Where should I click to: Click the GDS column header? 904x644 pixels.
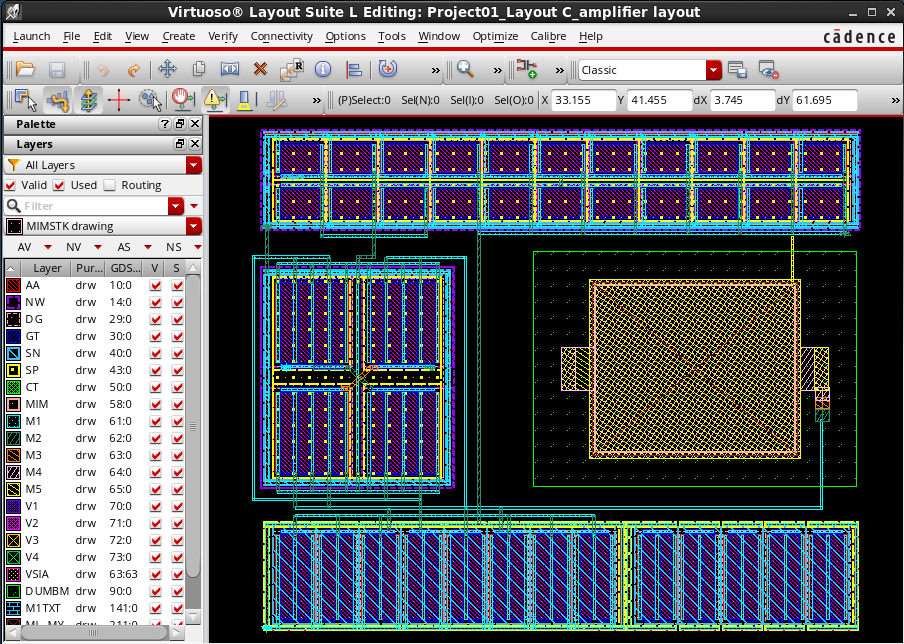[125, 268]
